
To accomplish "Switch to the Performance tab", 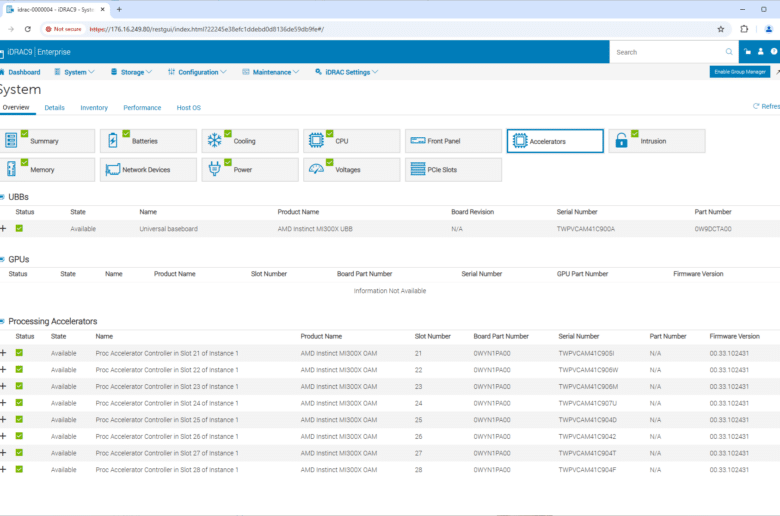I will pyautogui.click(x=142, y=107).
